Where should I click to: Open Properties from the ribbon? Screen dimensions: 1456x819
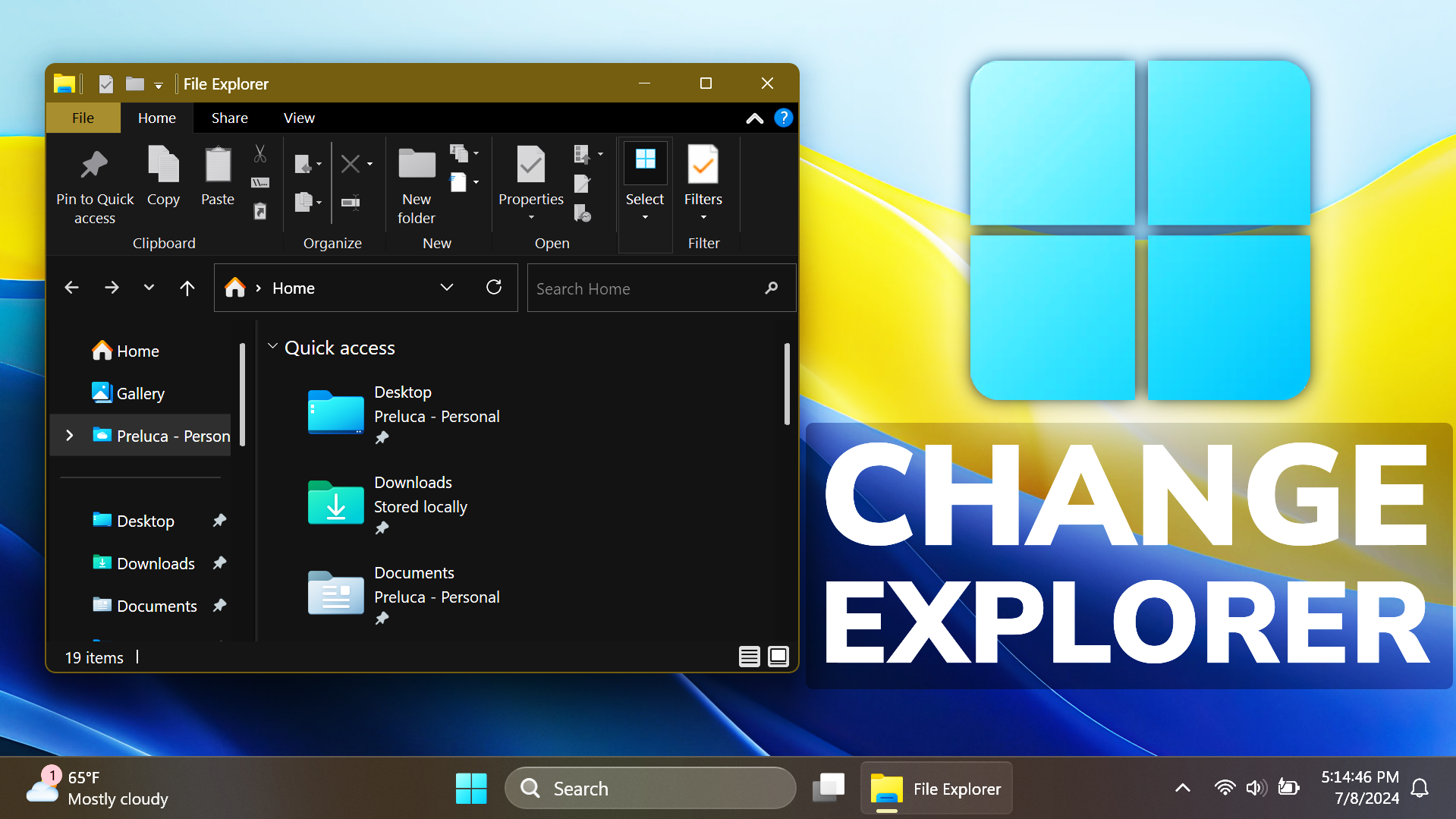point(530,182)
